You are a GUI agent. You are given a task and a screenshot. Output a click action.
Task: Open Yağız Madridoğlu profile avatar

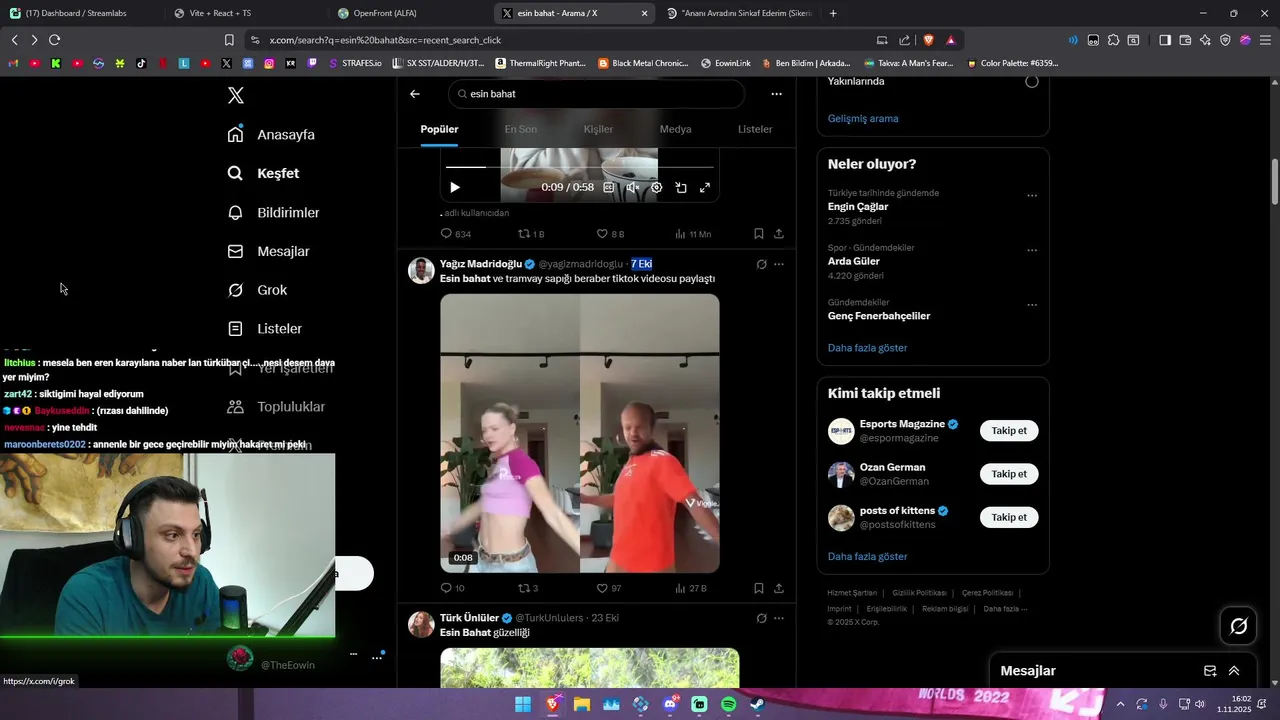pos(421,270)
